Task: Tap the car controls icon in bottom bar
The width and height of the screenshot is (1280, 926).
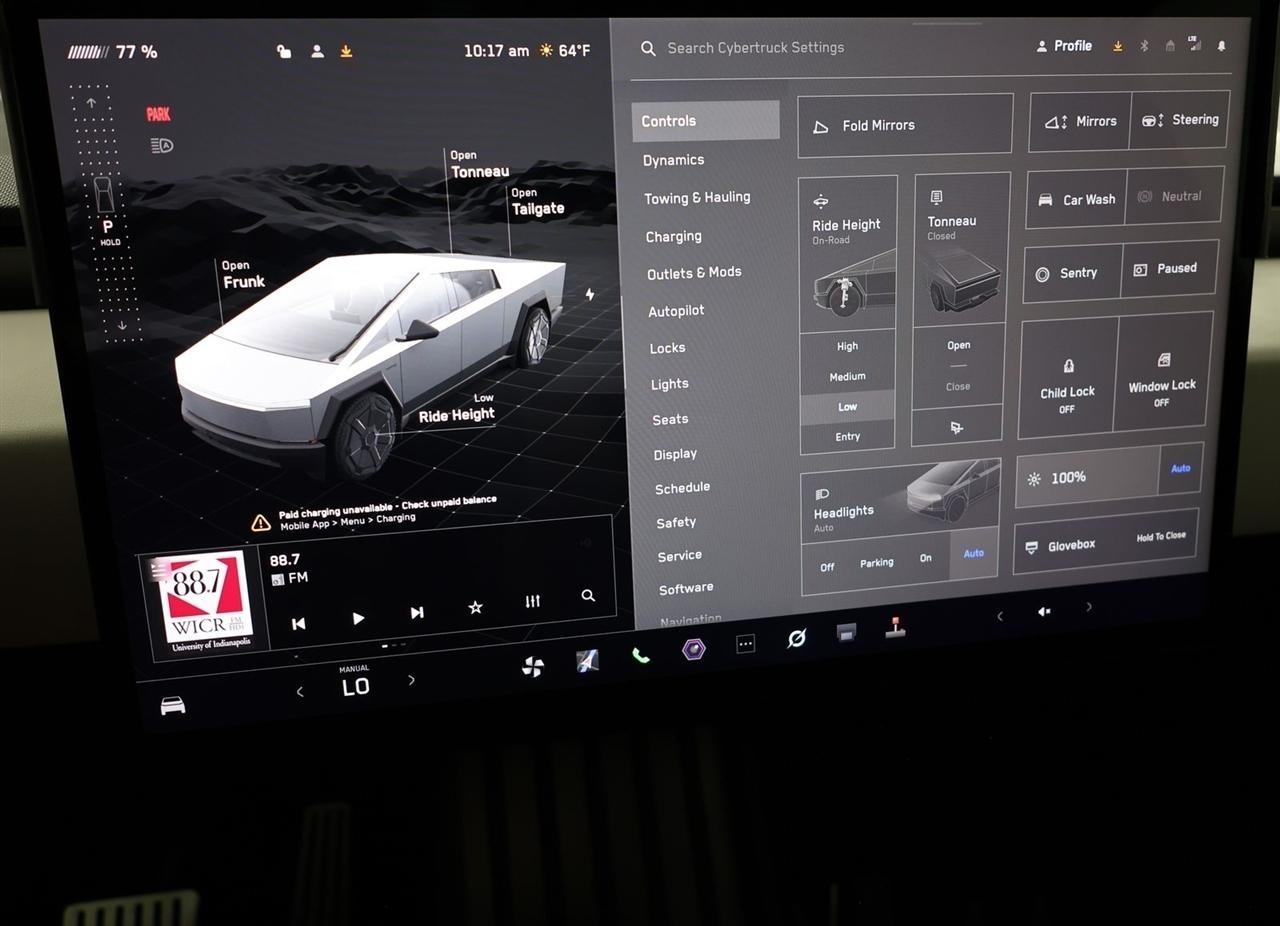Action: (x=173, y=706)
